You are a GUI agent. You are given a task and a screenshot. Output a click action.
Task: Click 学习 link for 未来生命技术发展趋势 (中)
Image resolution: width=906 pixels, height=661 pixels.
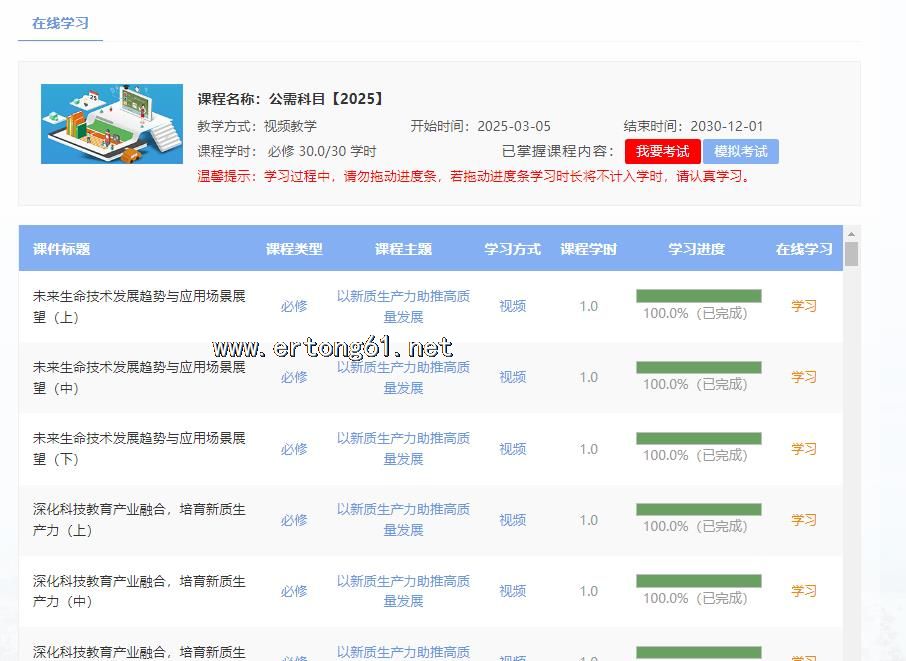804,377
